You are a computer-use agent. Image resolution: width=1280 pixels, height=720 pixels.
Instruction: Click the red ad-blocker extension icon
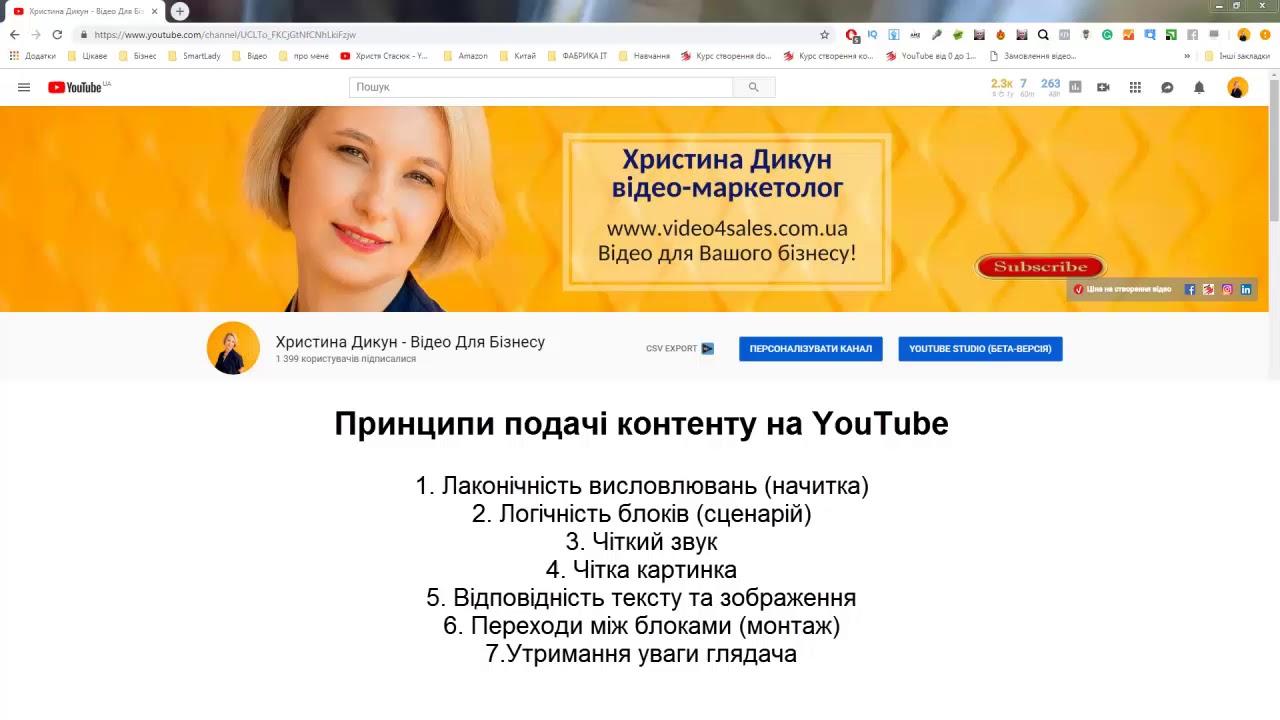coord(851,34)
